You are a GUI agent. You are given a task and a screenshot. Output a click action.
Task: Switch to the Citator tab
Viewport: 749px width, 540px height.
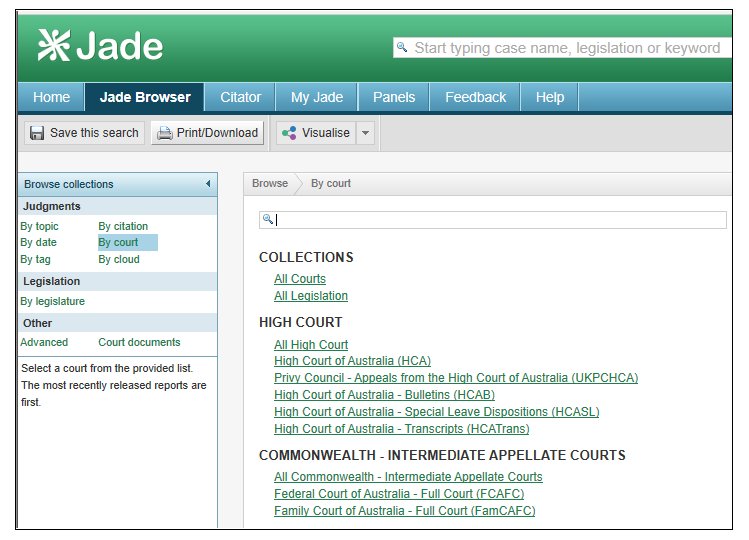coord(240,97)
